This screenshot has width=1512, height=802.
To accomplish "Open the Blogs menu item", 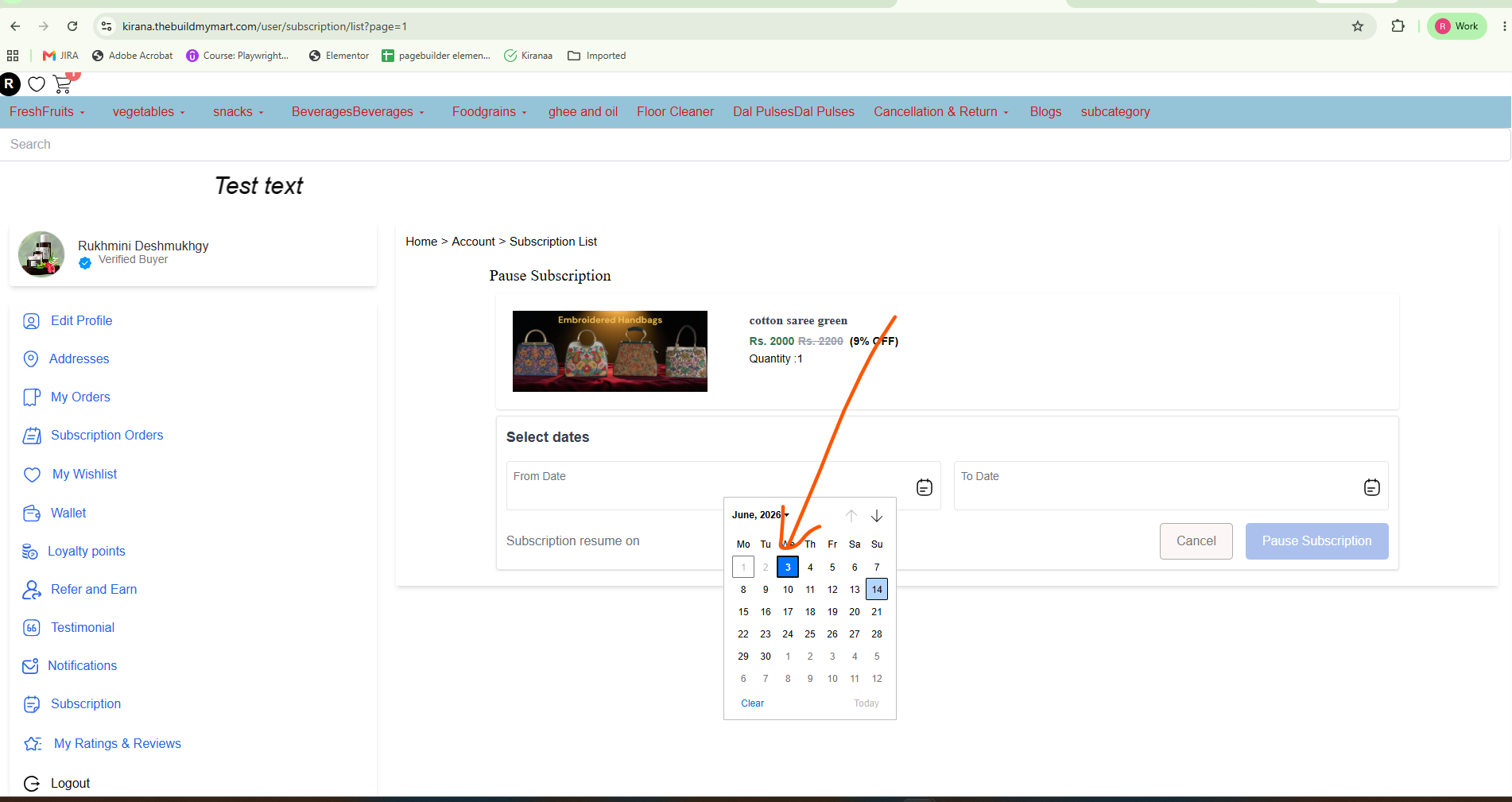I will click(x=1045, y=112).
